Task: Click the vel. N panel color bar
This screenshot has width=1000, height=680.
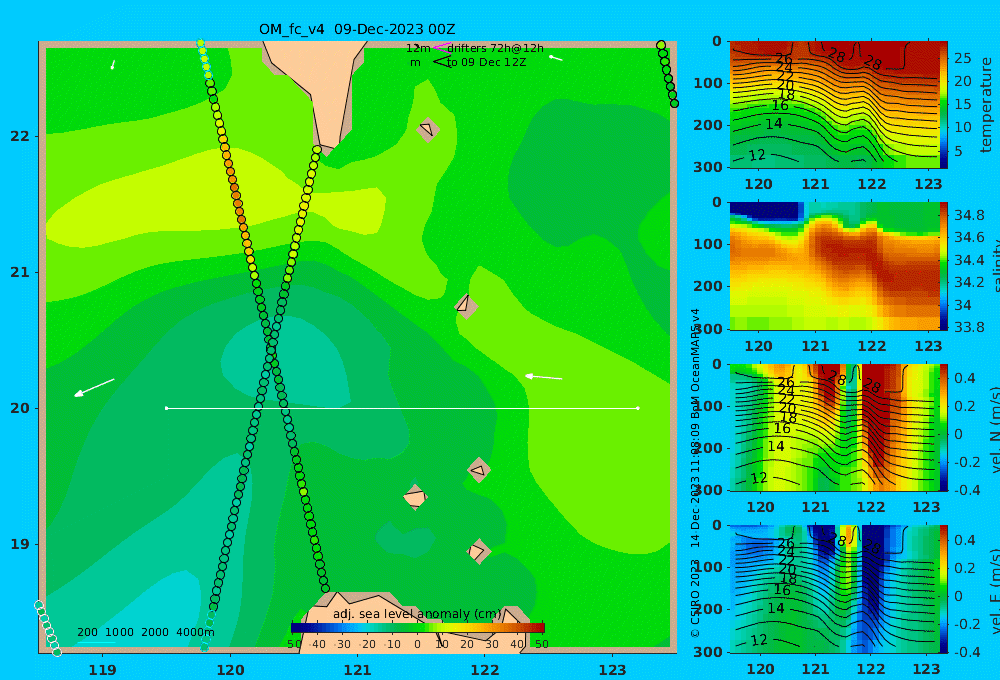Action: (943, 427)
